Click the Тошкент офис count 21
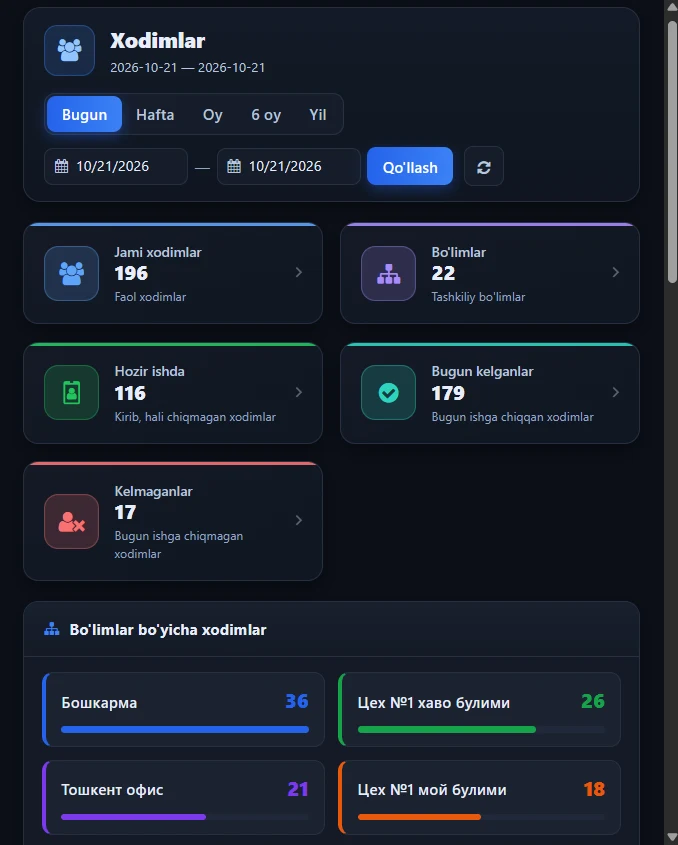Viewport: 678px width, 845px height. [x=298, y=789]
